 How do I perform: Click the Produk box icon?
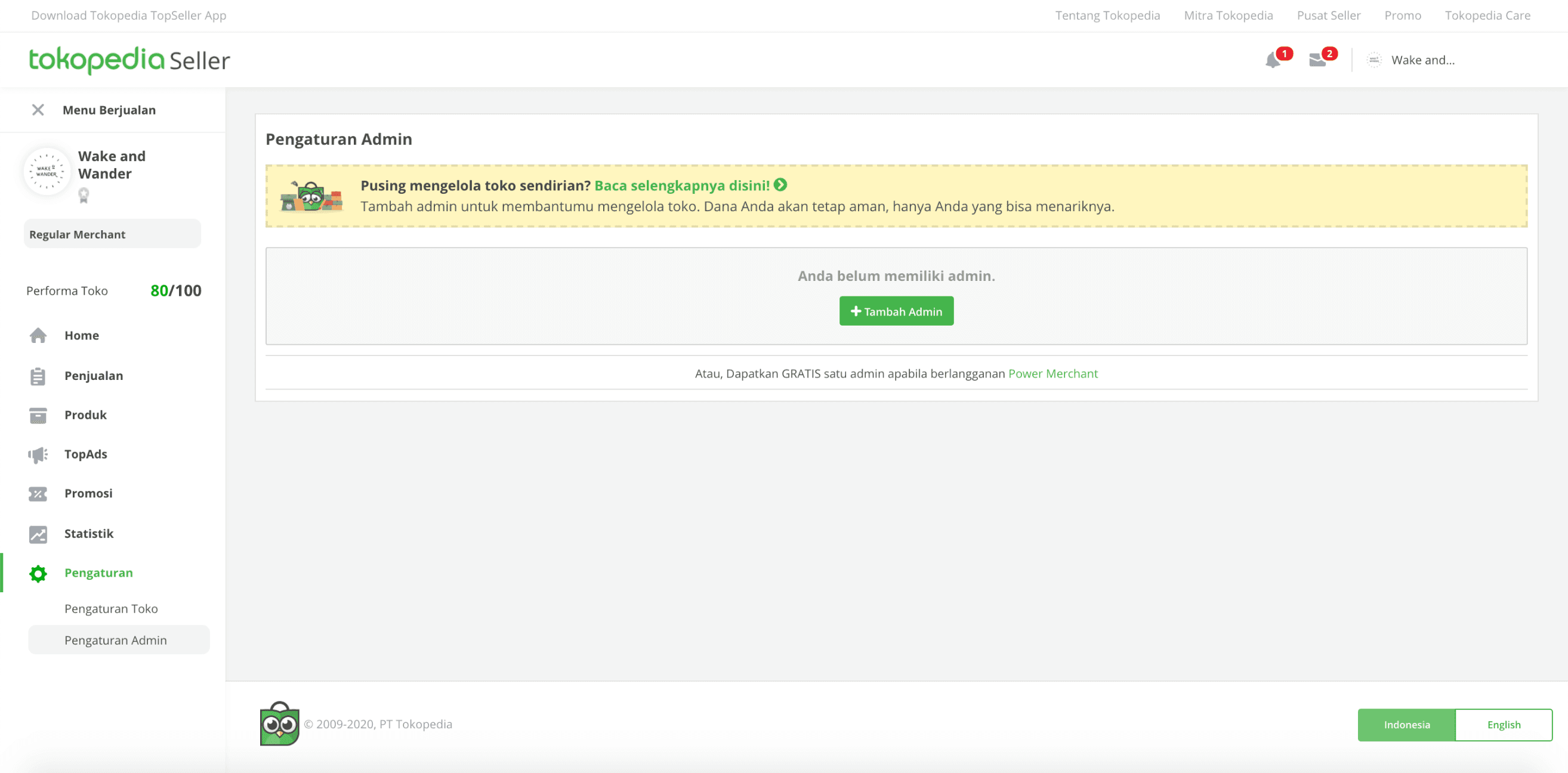pos(38,415)
